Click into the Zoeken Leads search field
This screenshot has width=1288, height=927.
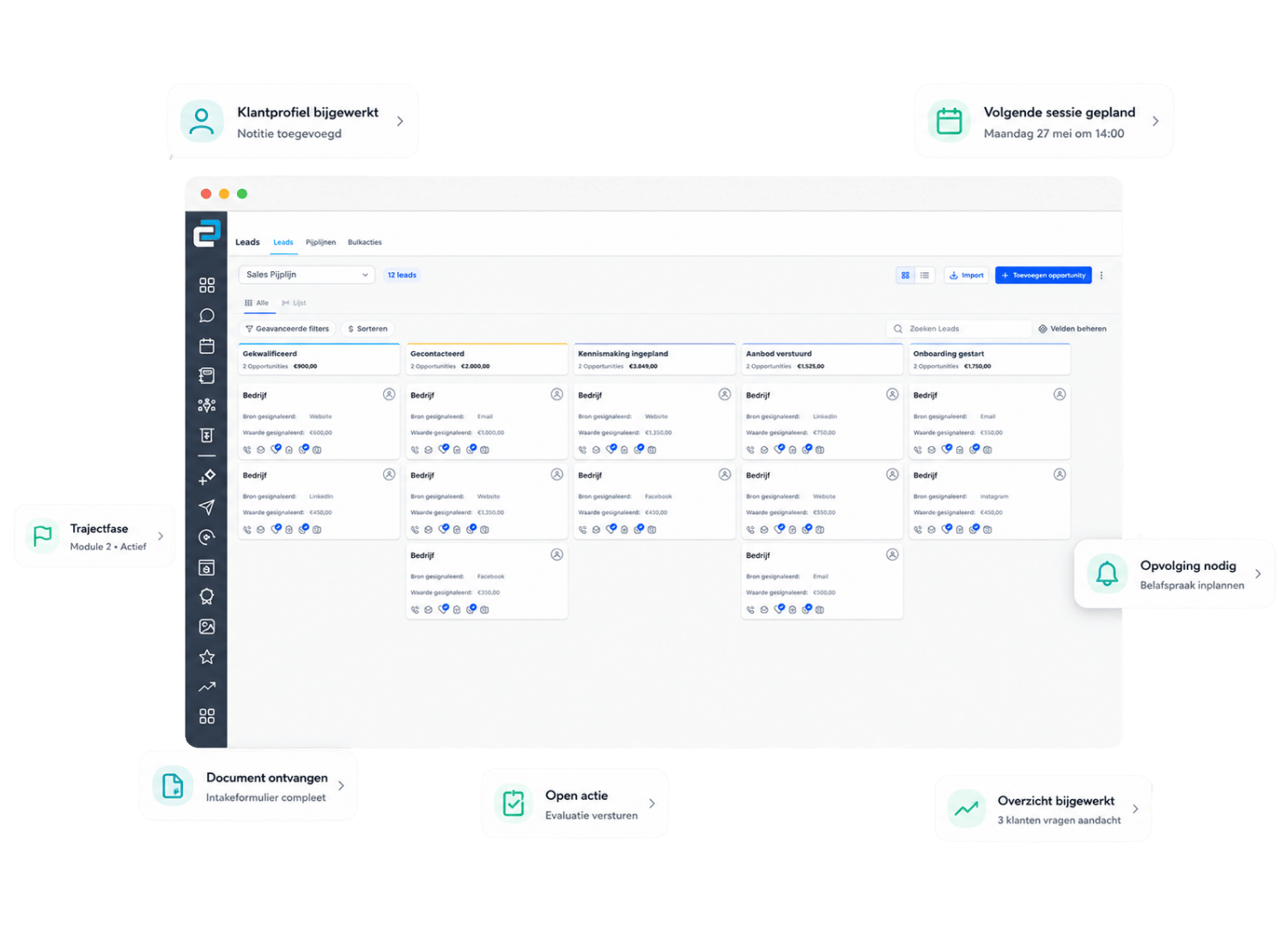(958, 329)
